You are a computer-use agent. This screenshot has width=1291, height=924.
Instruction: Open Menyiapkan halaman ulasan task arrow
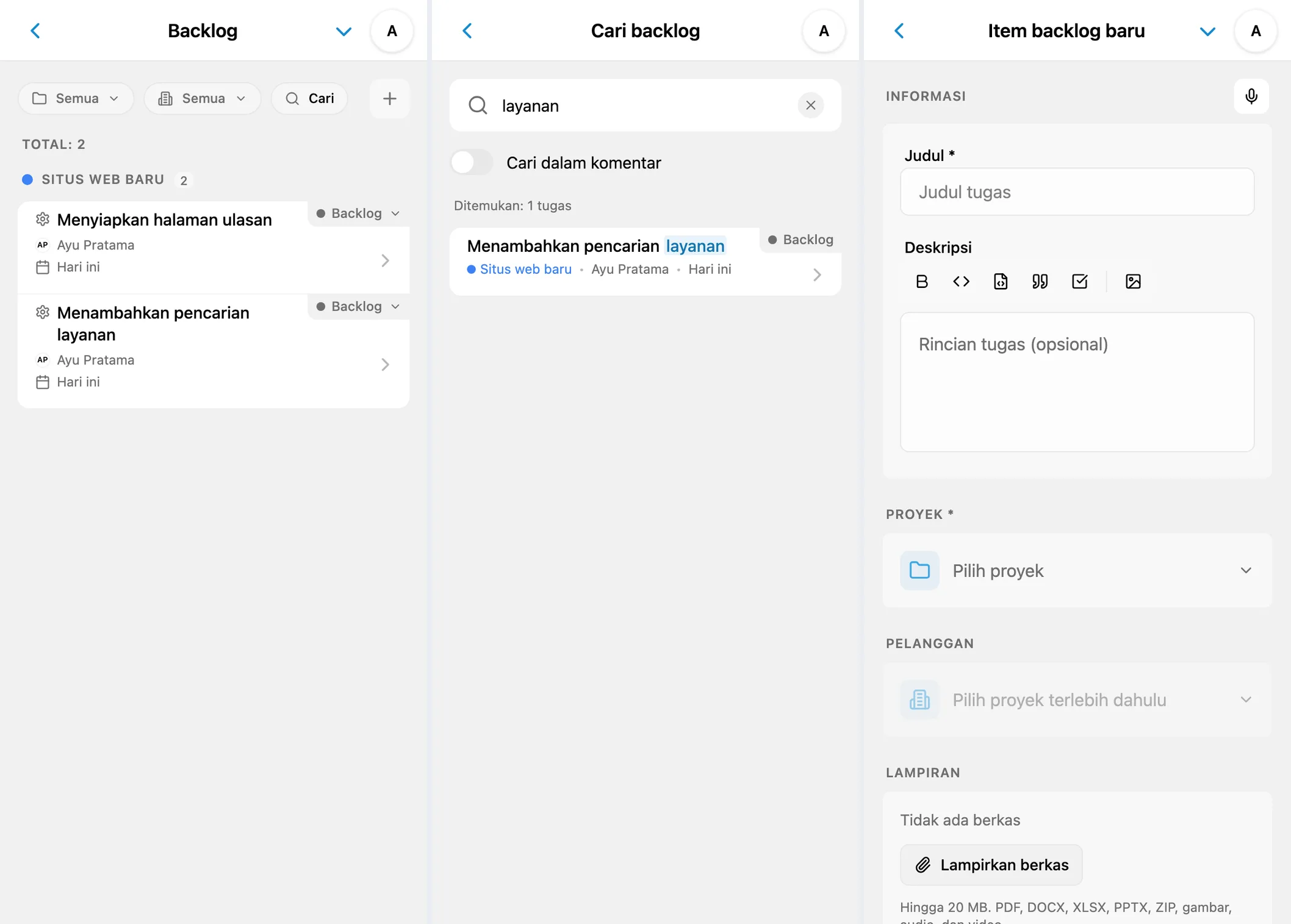pyautogui.click(x=385, y=260)
